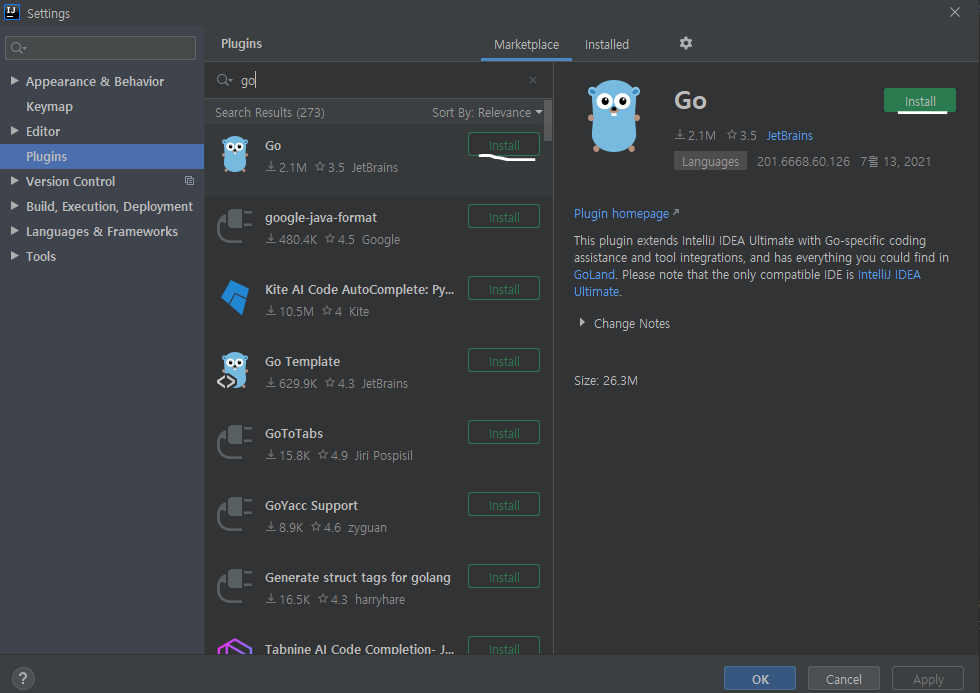The image size is (980, 693).
Task: Open the help question mark button
Action: coord(22,678)
